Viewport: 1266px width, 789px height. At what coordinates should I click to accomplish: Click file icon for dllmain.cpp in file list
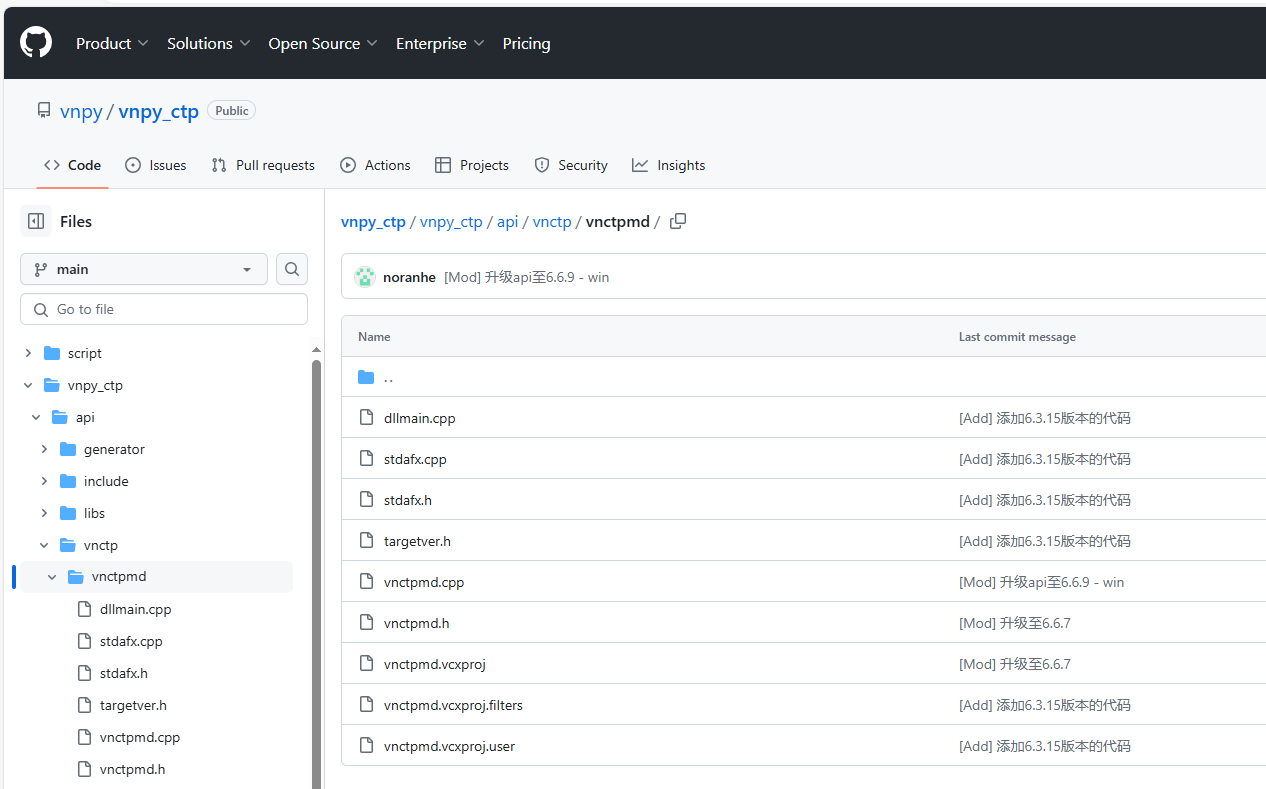pyautogui.click(x=366, y=418)
